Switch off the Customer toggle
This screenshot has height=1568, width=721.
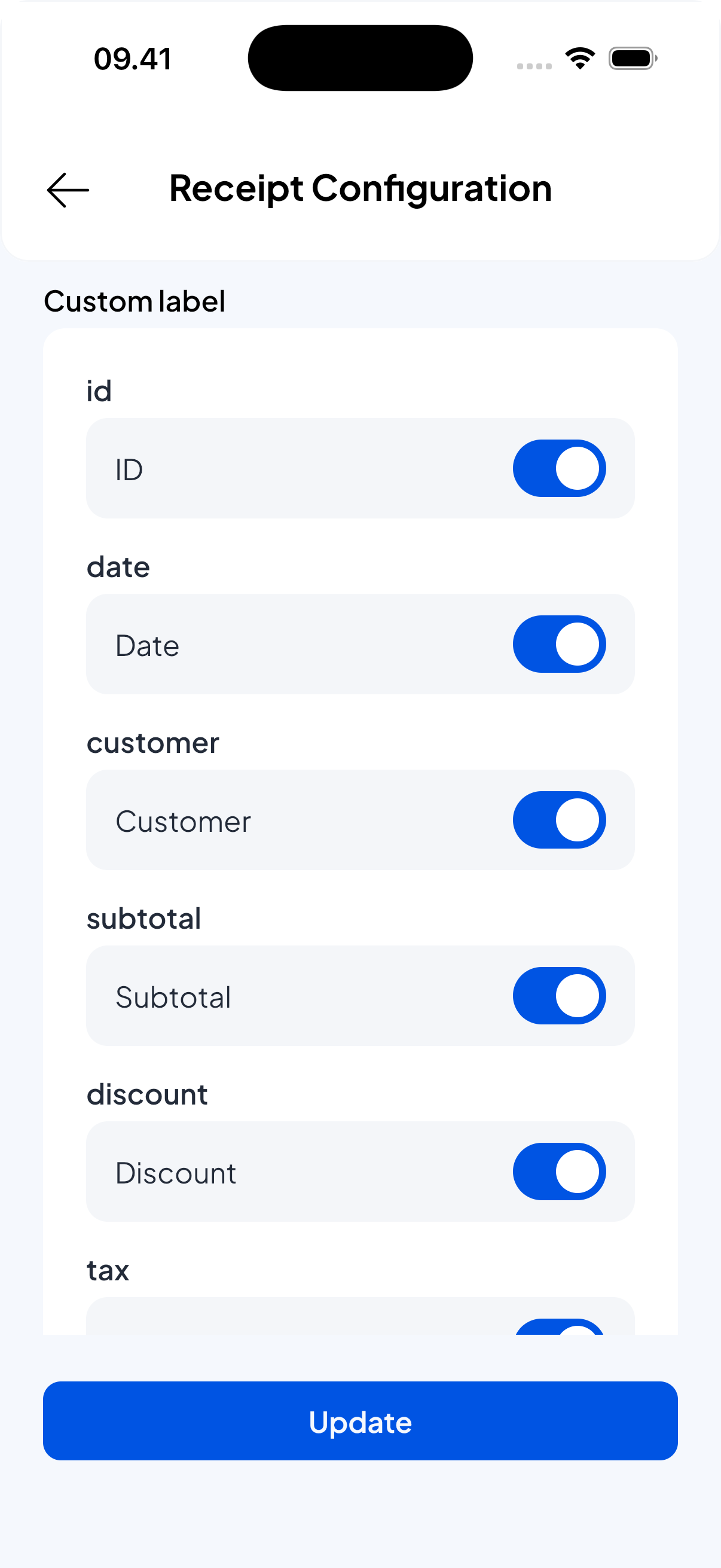559,820
